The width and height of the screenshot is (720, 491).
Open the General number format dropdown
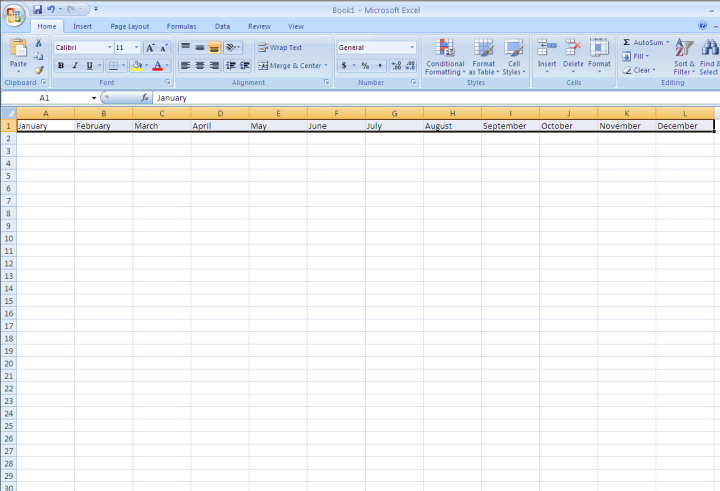tap(412, 47)
